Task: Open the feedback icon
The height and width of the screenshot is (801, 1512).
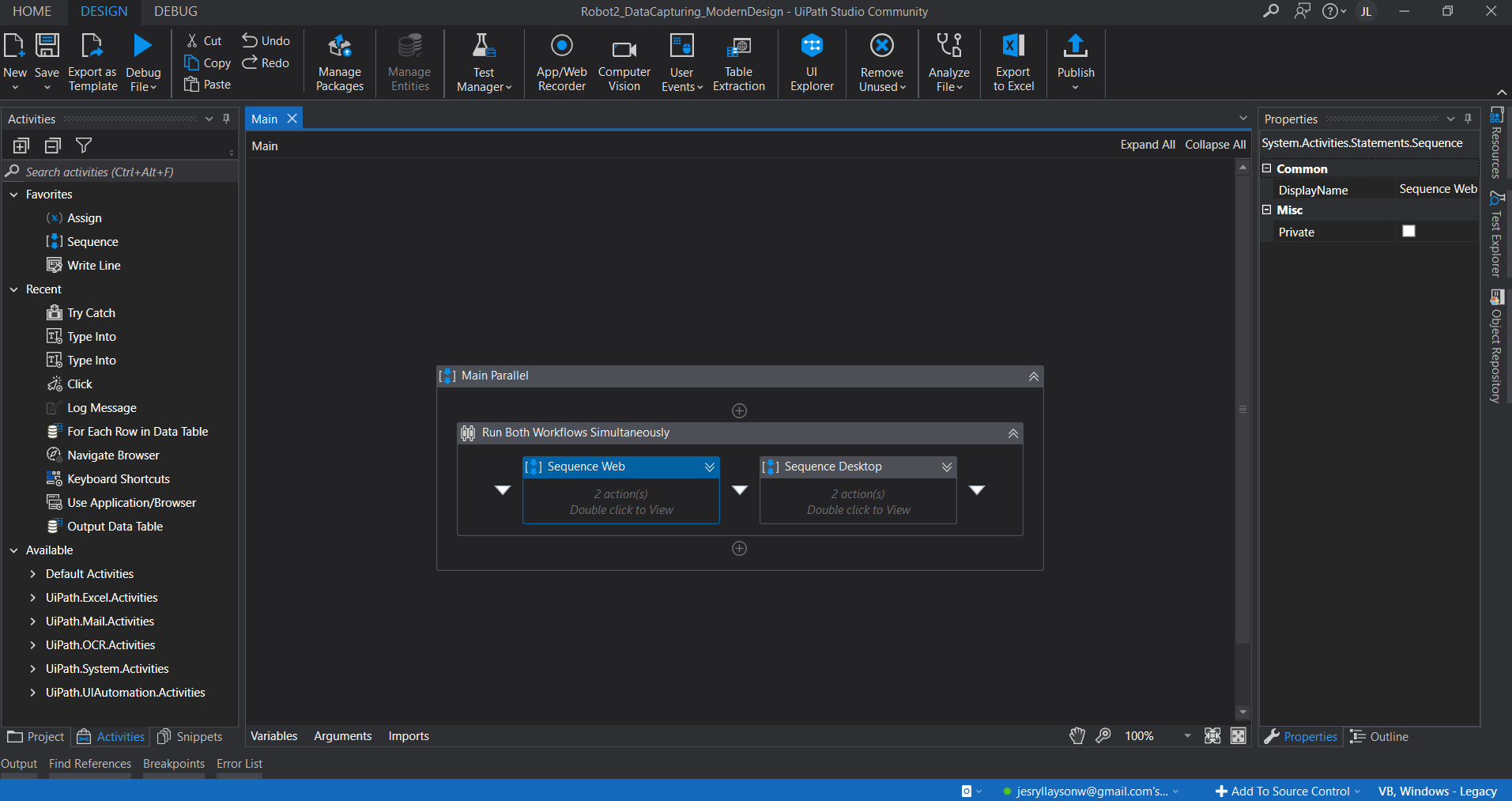Action: (1303, 11)
